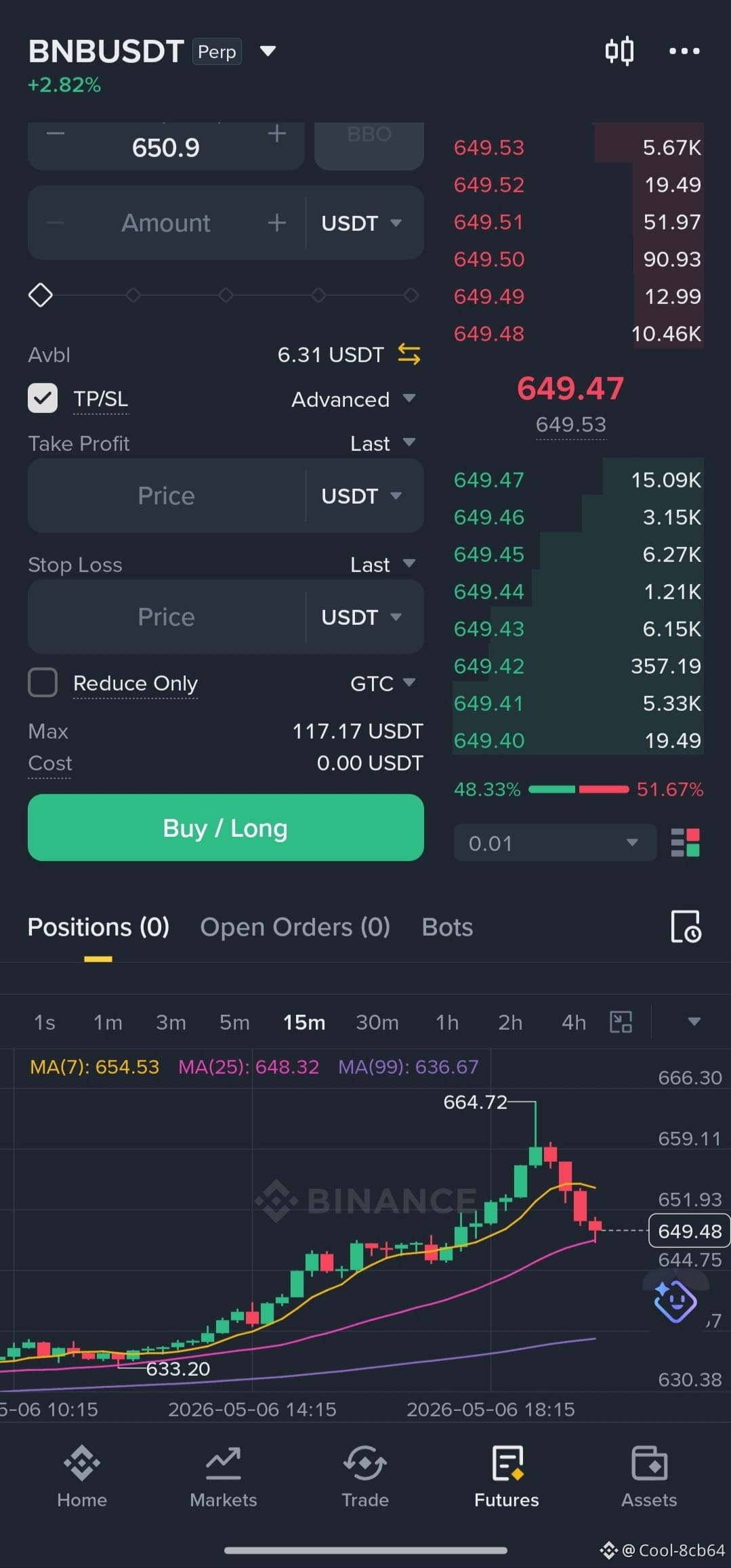Expand the BNBUSDT pair selector arrow

[268, 51]
